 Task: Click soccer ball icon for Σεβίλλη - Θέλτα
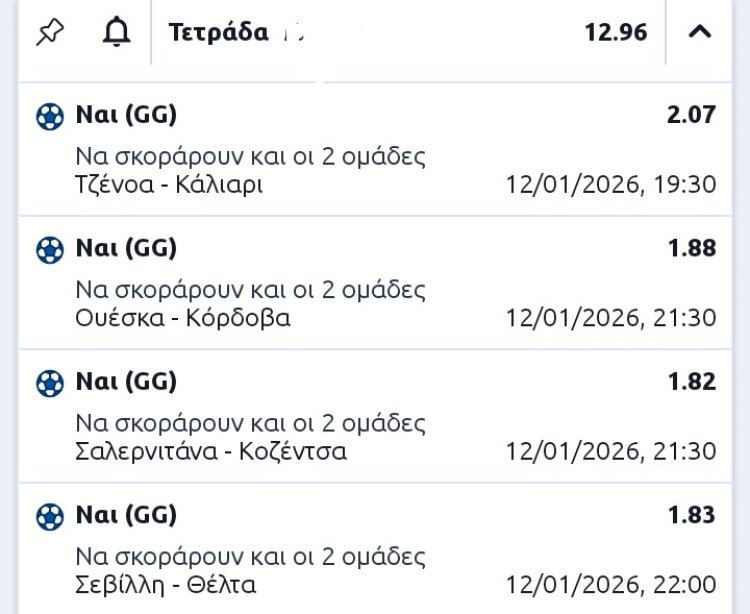pyautogui.click(x=49, y=517)
